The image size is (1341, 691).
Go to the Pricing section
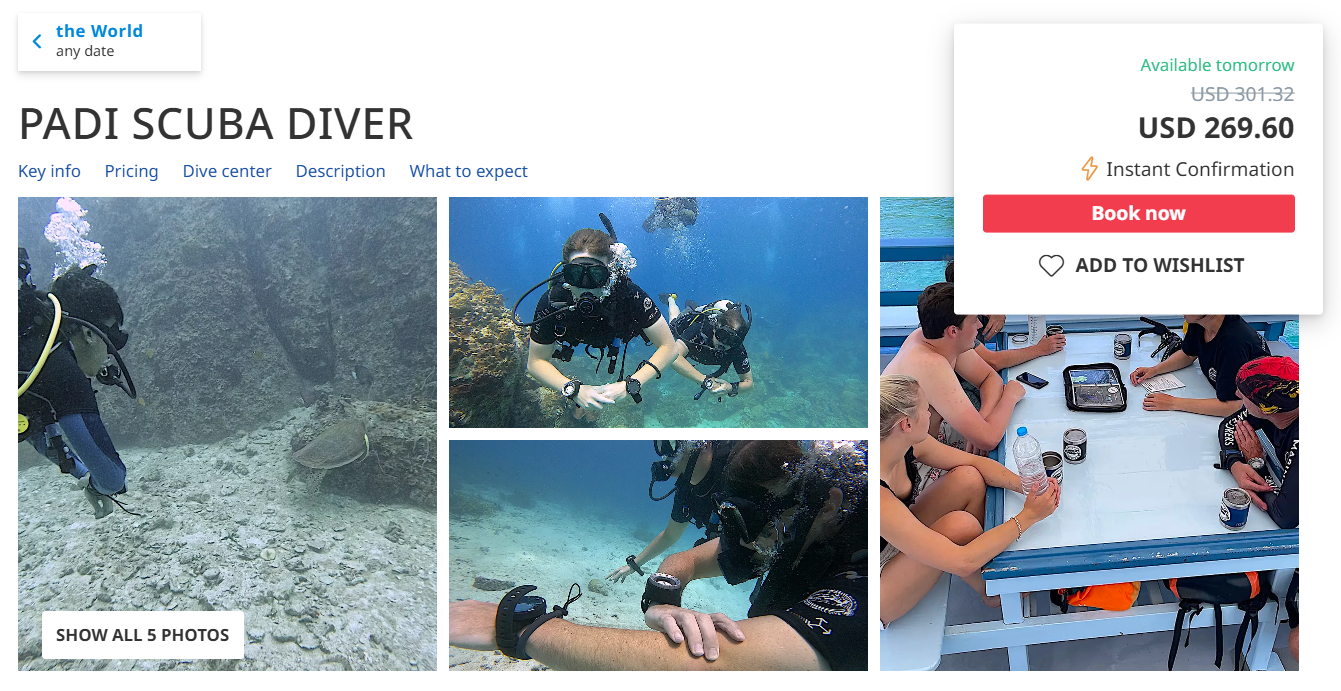[131, 171]
